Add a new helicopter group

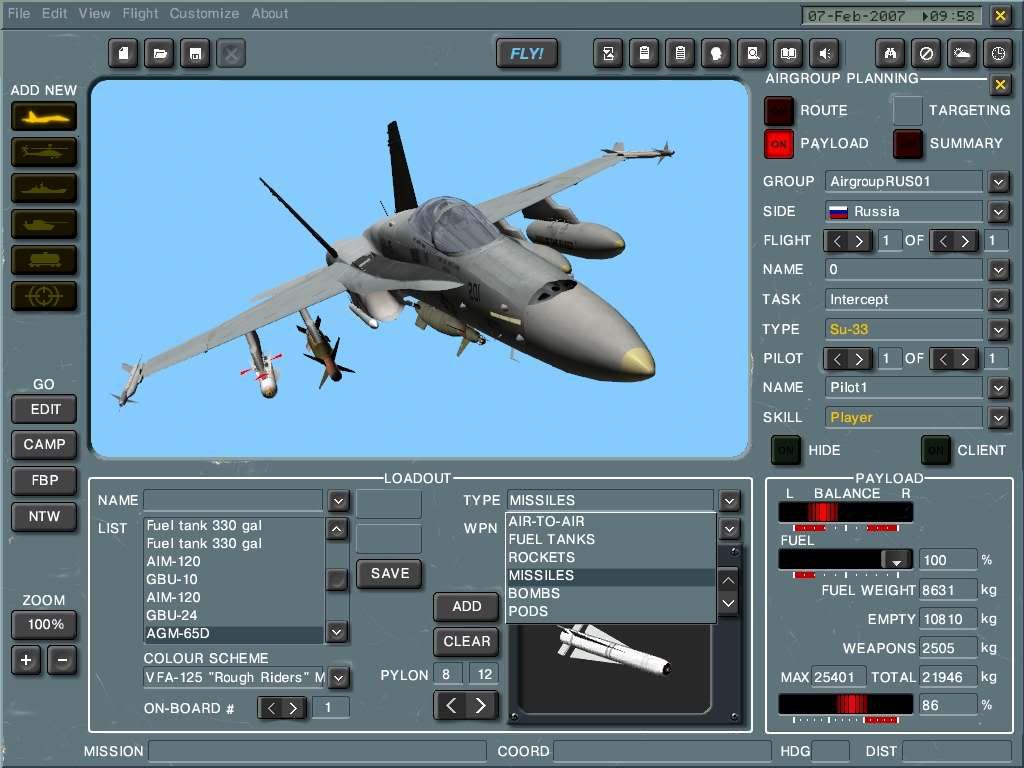click(x=44, y=153)
